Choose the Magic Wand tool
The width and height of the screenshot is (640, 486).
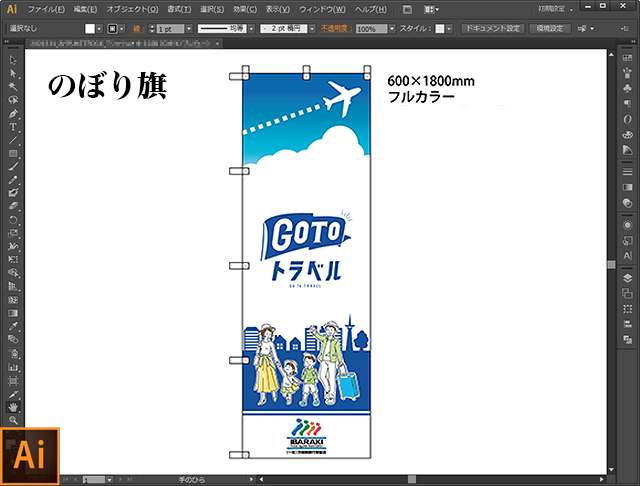[x=13, y=87]
